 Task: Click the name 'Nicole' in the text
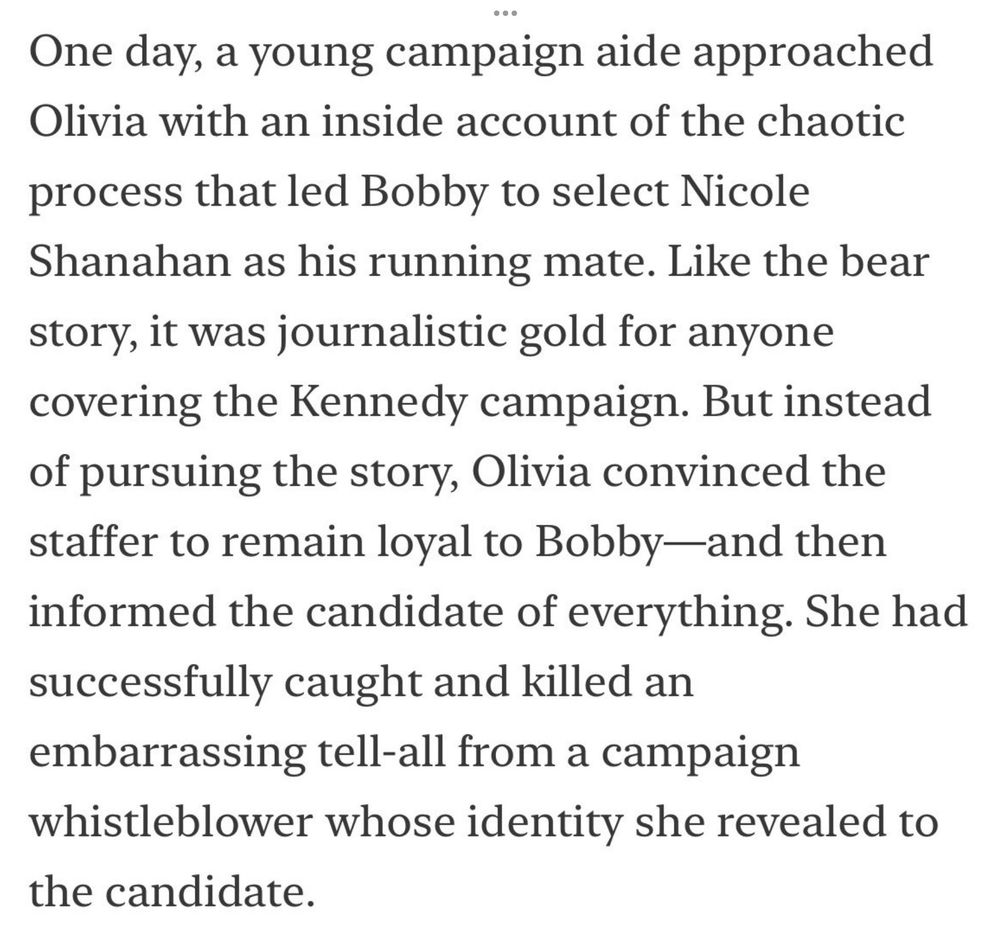745,191
